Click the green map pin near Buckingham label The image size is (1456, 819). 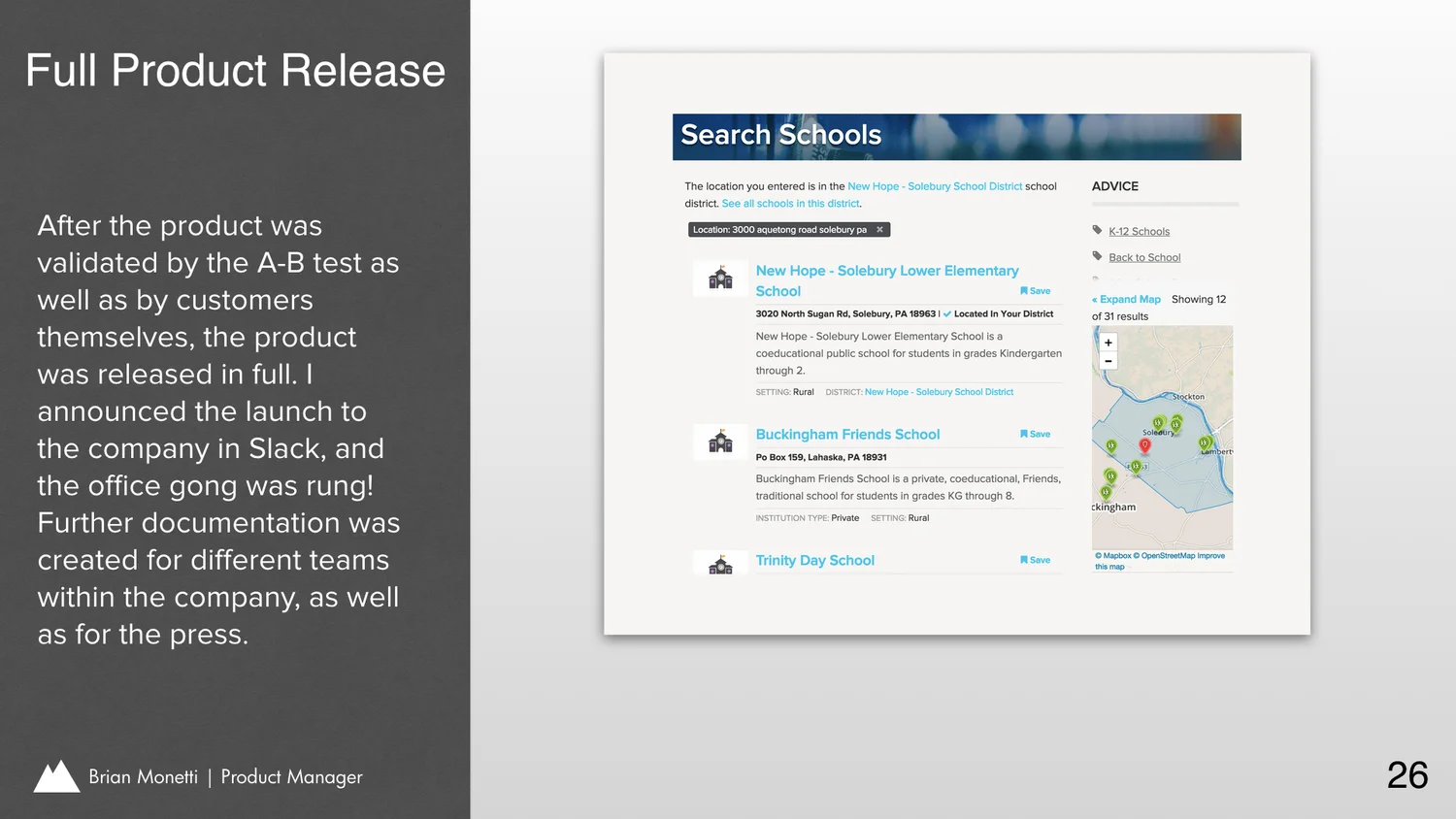(1106, 493)
